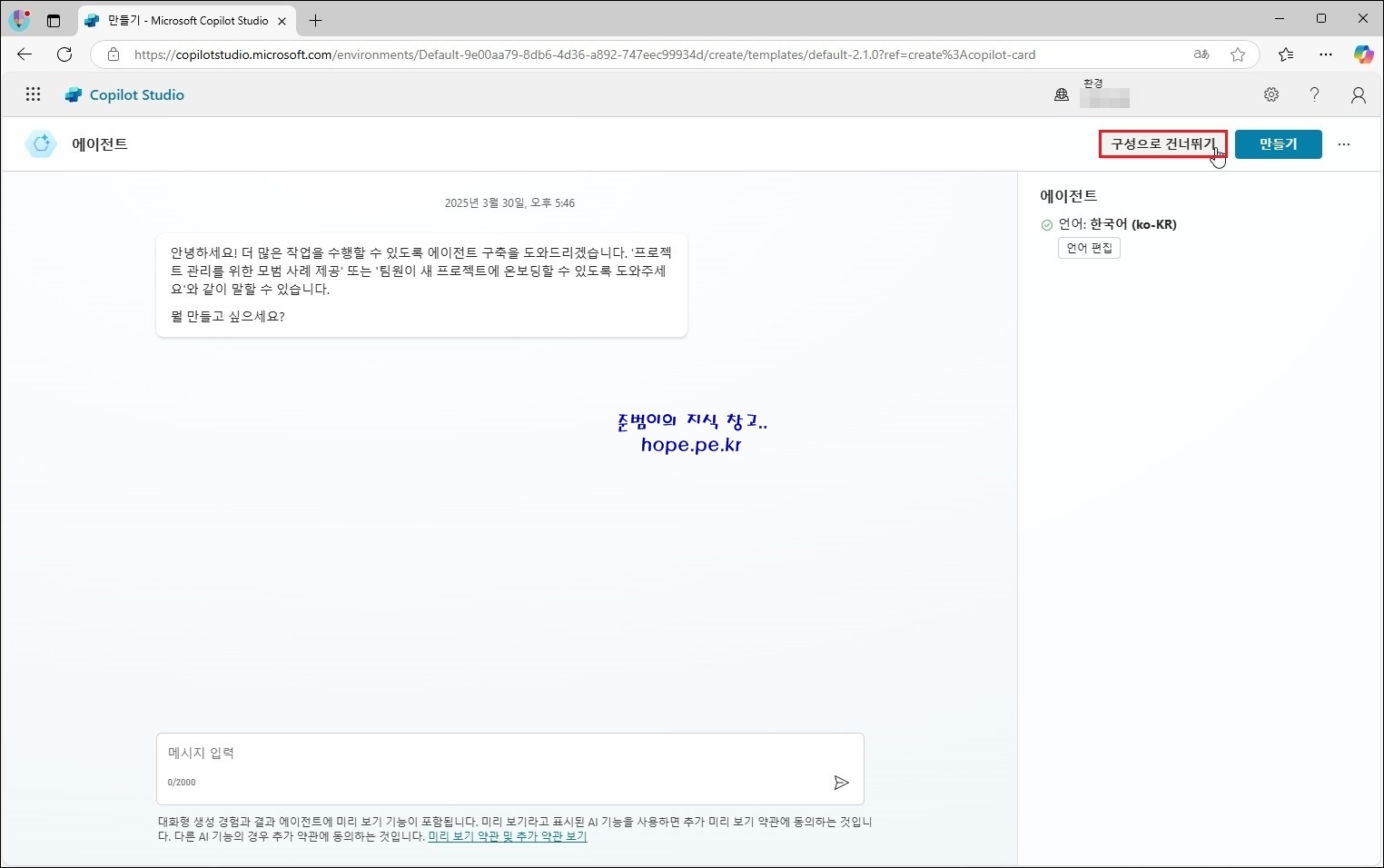Open the more options ellipsis
The height and width of the screenshot is (868, 1384).
[x=1344, y=144]
